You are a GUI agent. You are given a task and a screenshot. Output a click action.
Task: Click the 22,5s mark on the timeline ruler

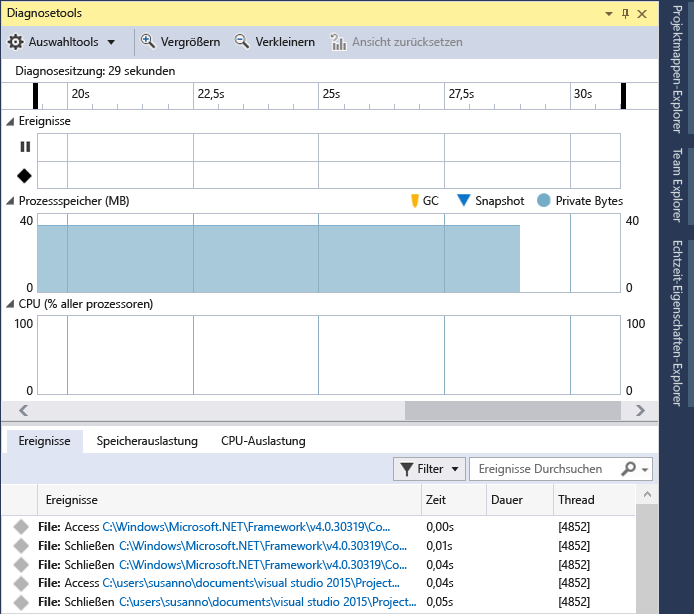[x=211, y=94]
